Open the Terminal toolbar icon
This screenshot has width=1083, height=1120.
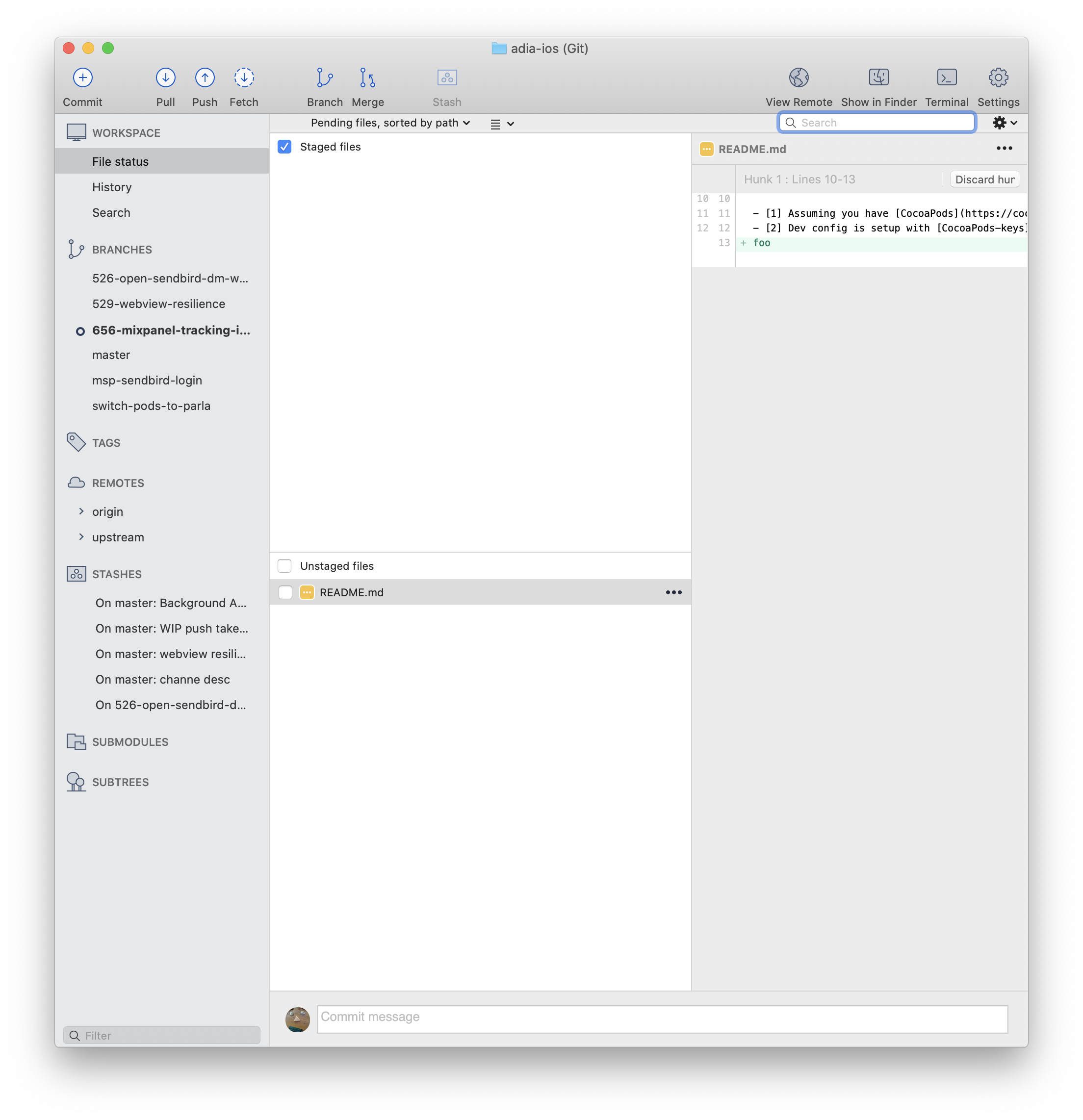pos(947,77)
